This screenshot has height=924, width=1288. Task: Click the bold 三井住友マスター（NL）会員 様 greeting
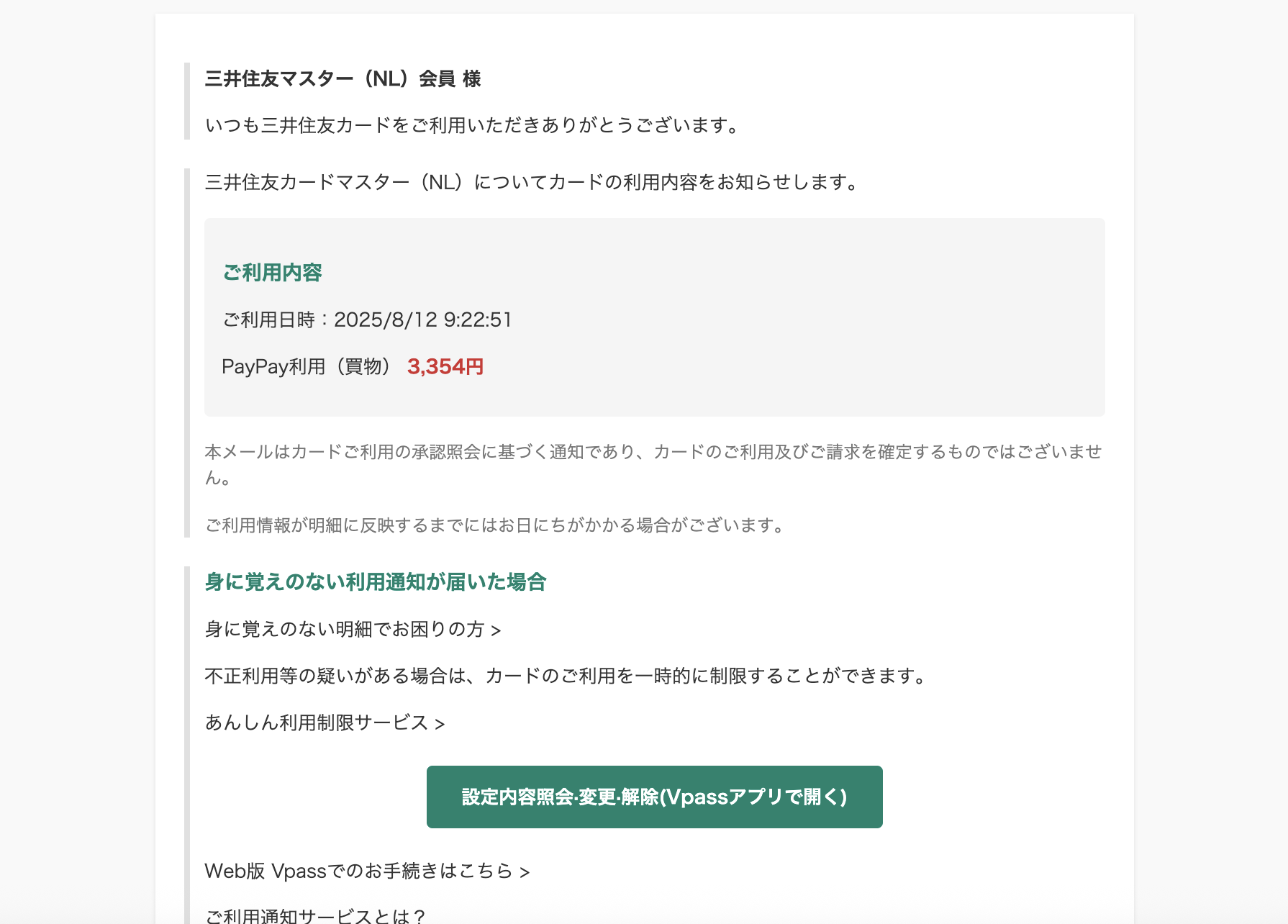point(343,79)
